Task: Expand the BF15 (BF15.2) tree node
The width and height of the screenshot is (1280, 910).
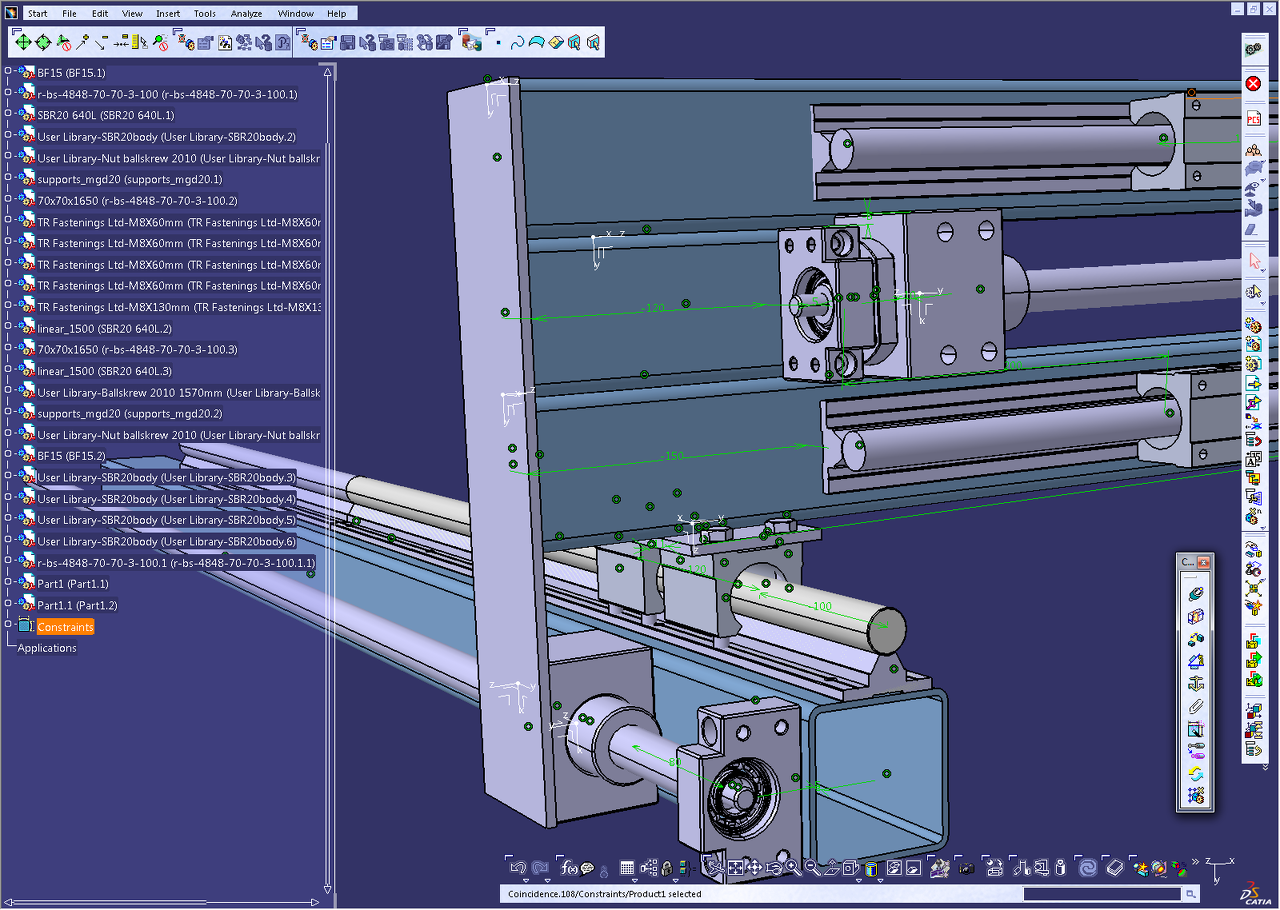Action: click(x=8, y=455)
